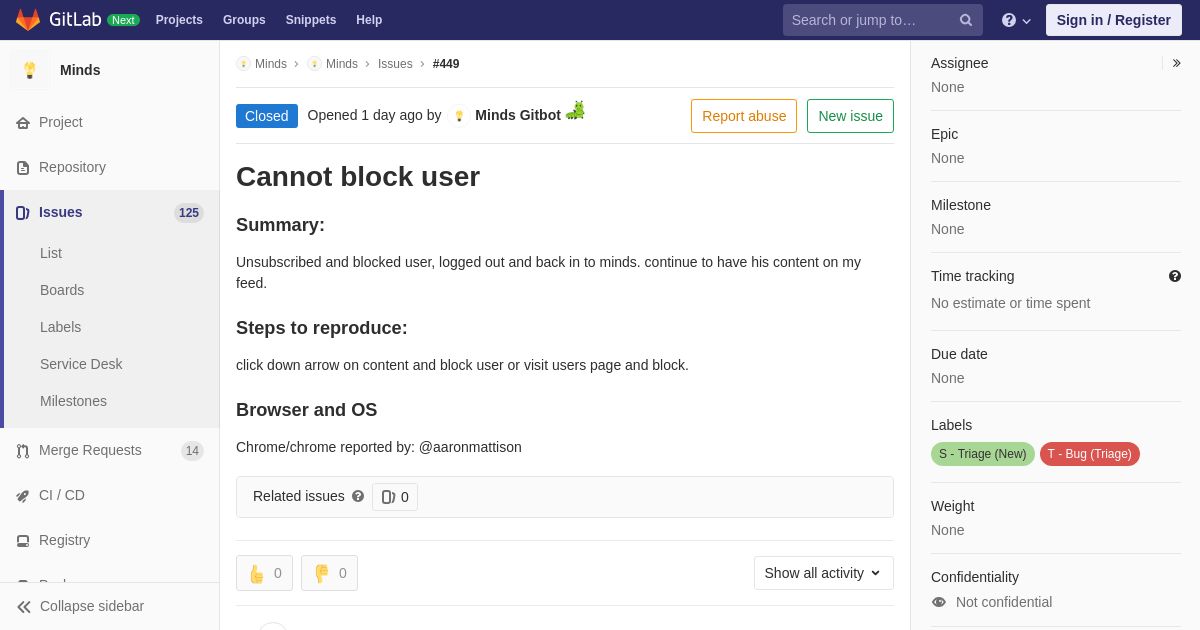Click Issues breadcrumb link

pos(395,64)
